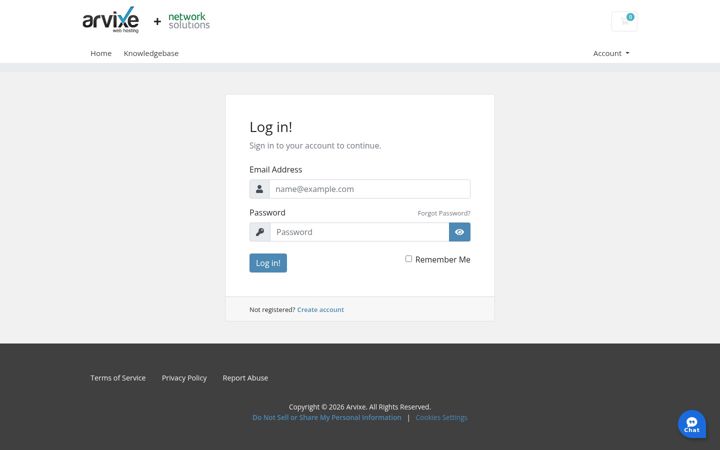This screenshot has height=450, width=720.
Task: Click the Log in! heading text
Action: coord(271,127)
